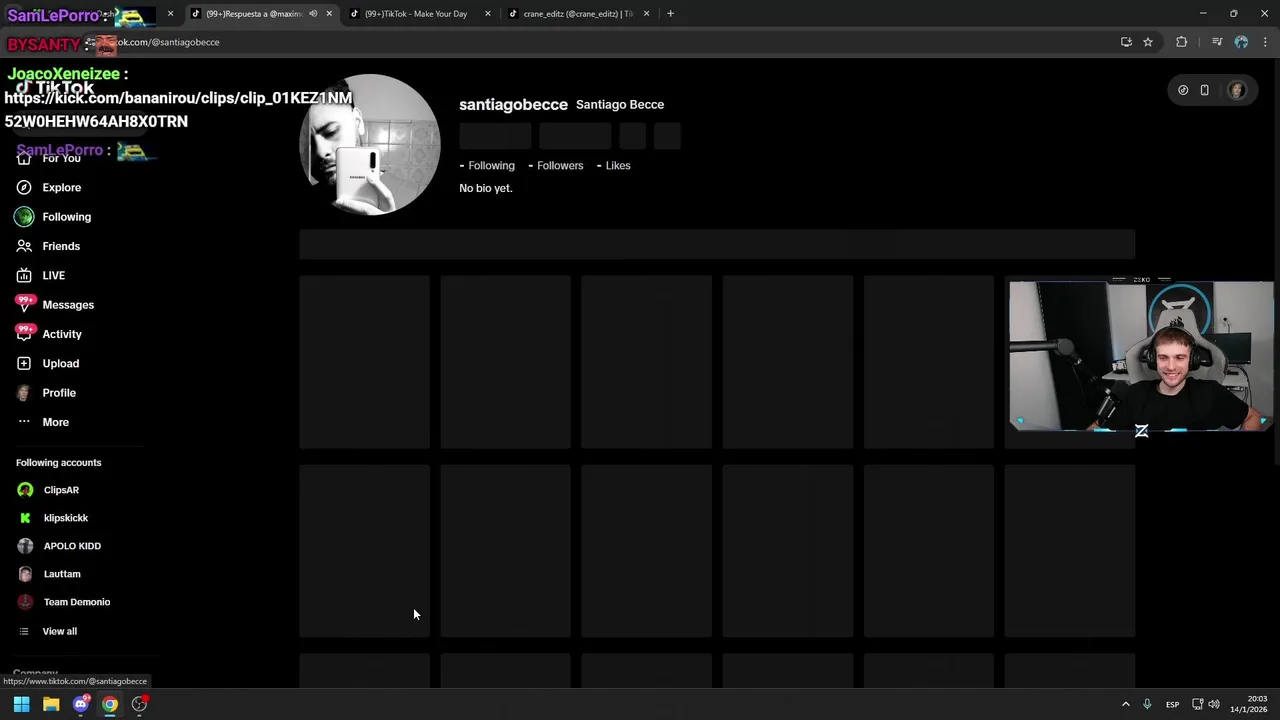Click the Company footer heading
The height and width of the screenshot is (720, 1280).
[x=36, y=674]
